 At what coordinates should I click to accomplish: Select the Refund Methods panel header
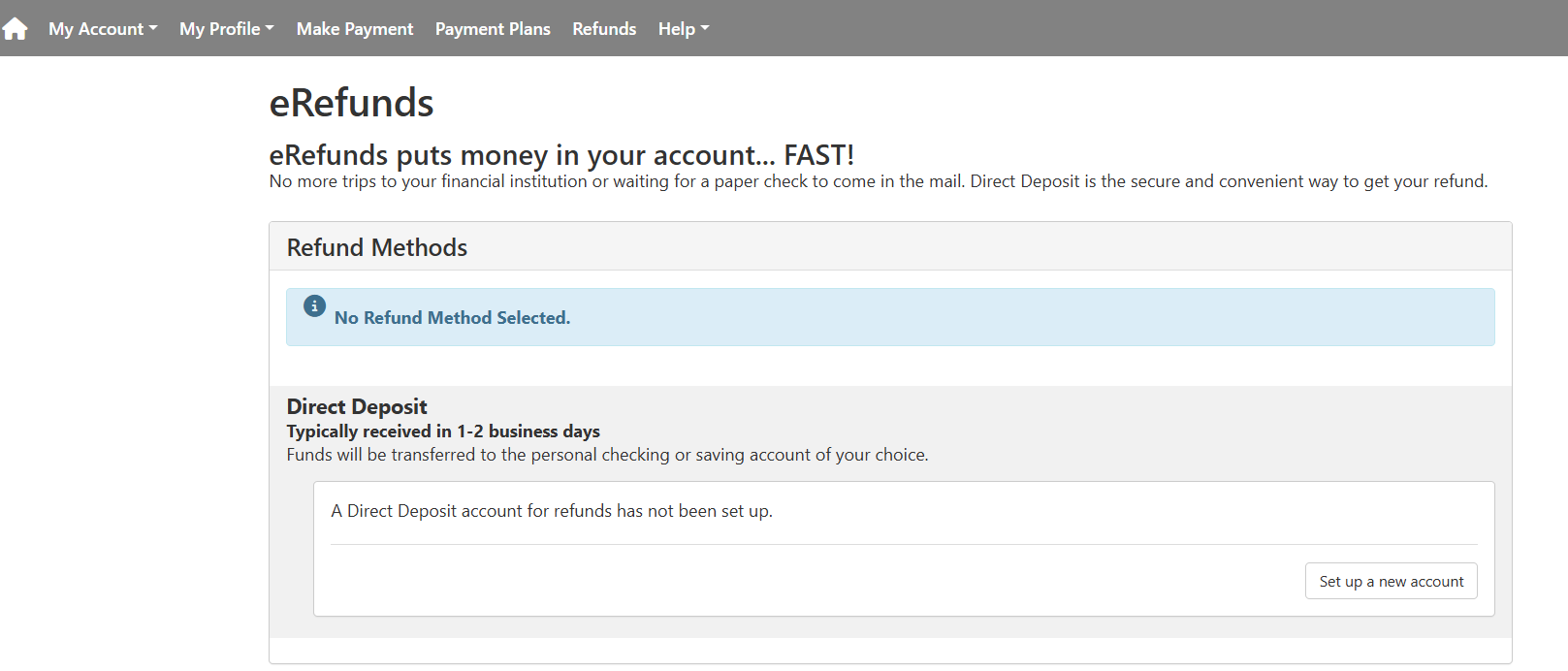point(377,247)
